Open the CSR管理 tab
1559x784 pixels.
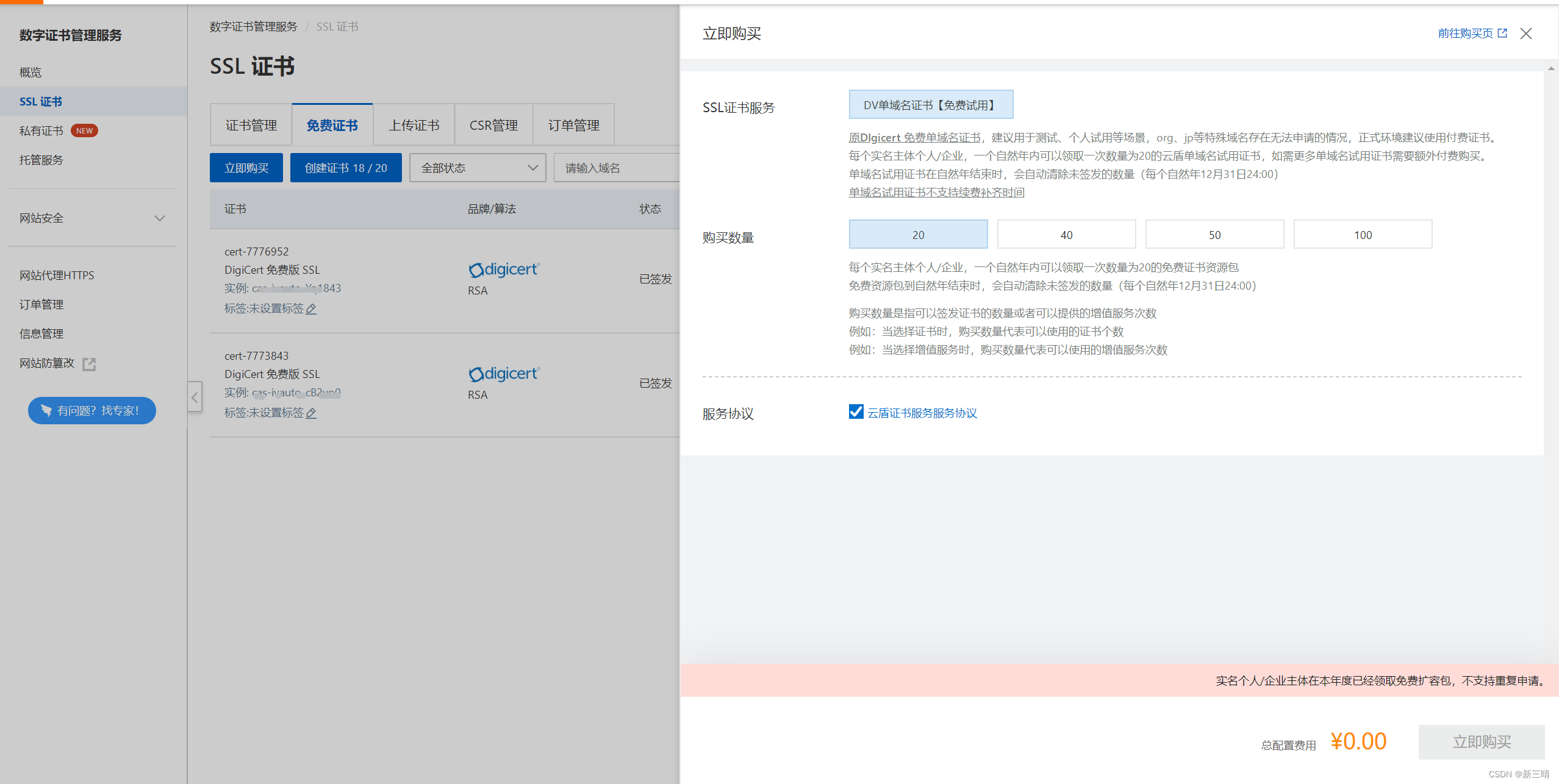tap(493, 126)
